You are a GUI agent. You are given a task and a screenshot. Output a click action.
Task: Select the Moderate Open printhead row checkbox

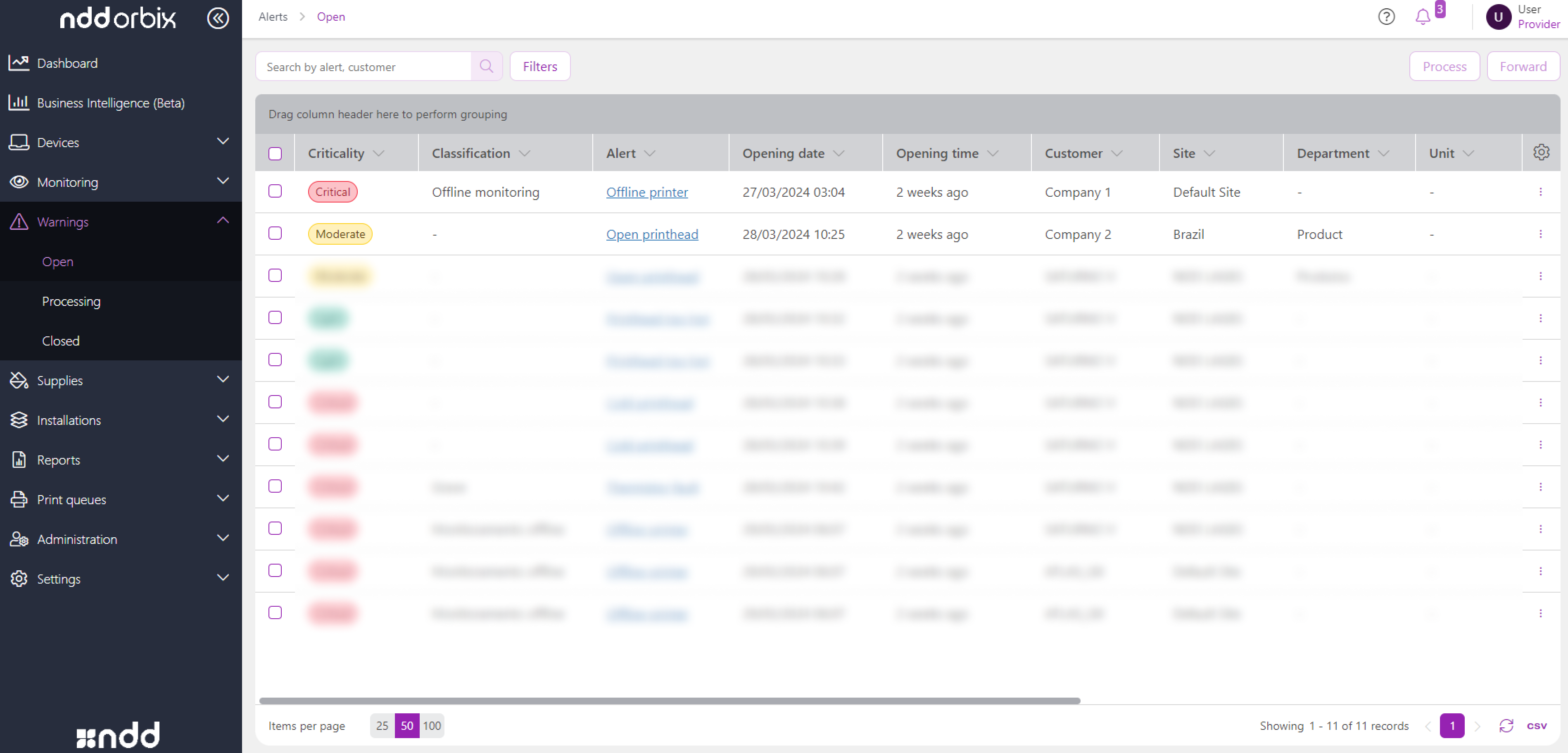point(275,234)
